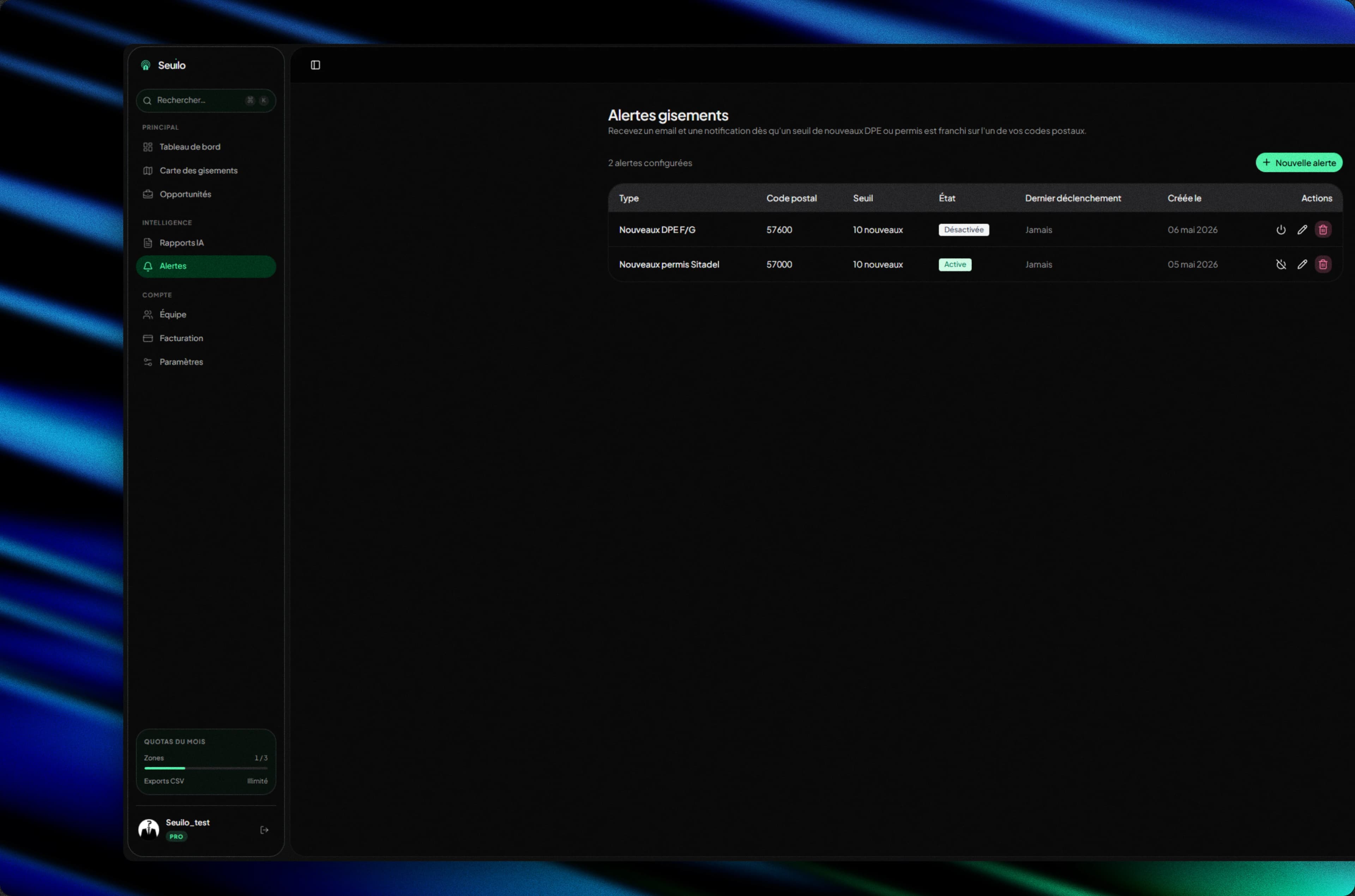
Task: Click the PRO plan badge
Action: tap(176, 837)
